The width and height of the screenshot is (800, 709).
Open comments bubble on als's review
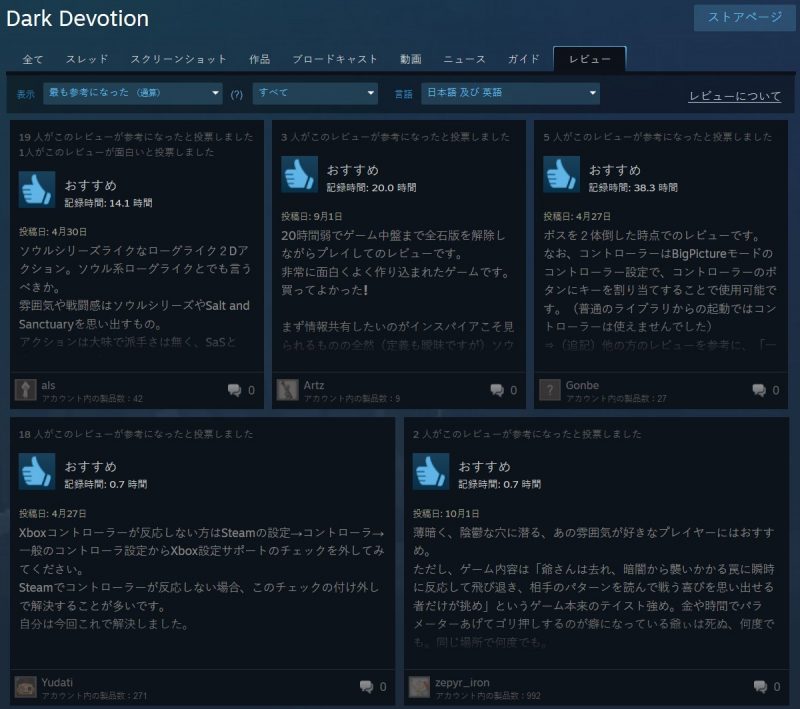click(235, 390)
